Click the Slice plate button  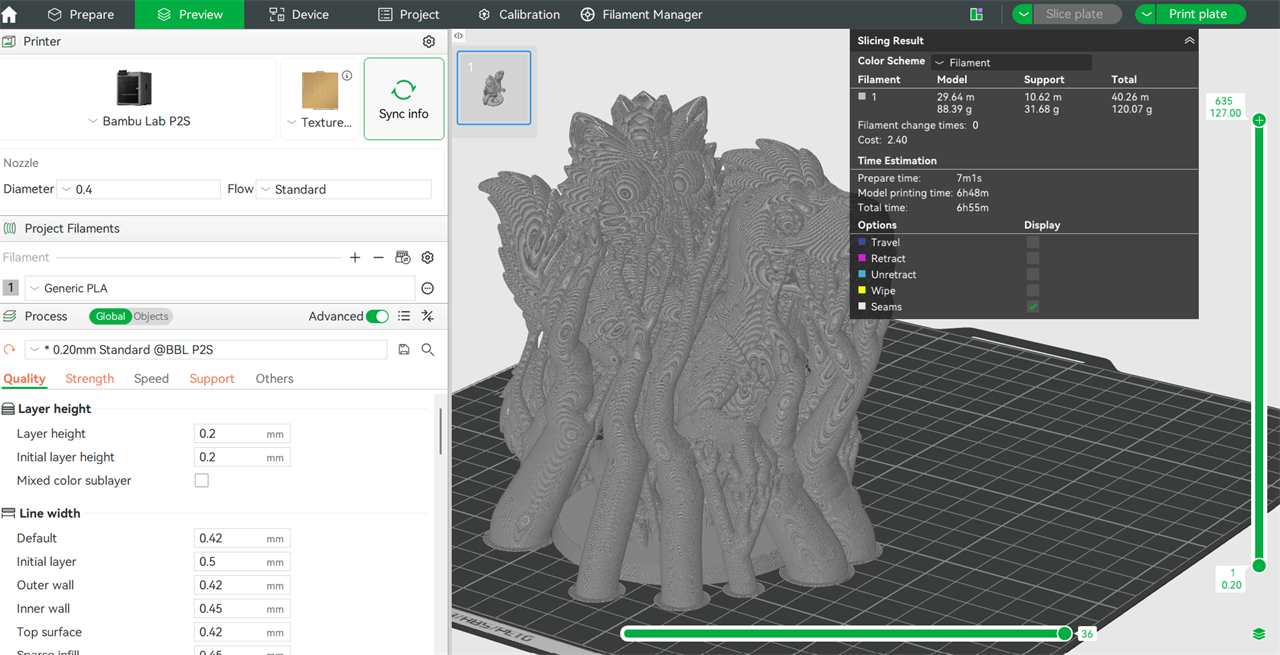[1078, 14]
